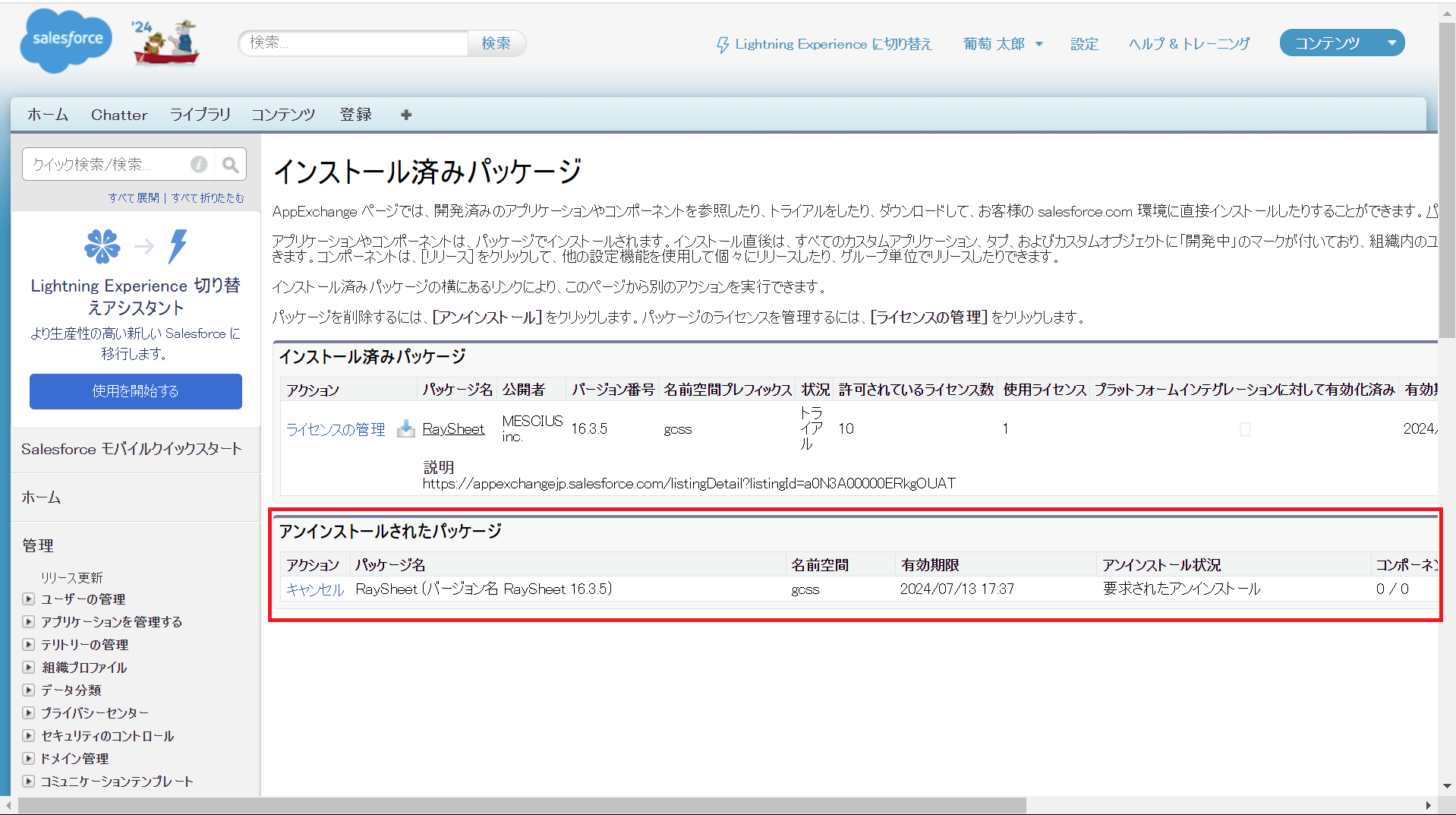Viewport: 1456px width, 815px height.
Task: Open the コンテンツ tab in the nav bar
Action: [283, 115]
